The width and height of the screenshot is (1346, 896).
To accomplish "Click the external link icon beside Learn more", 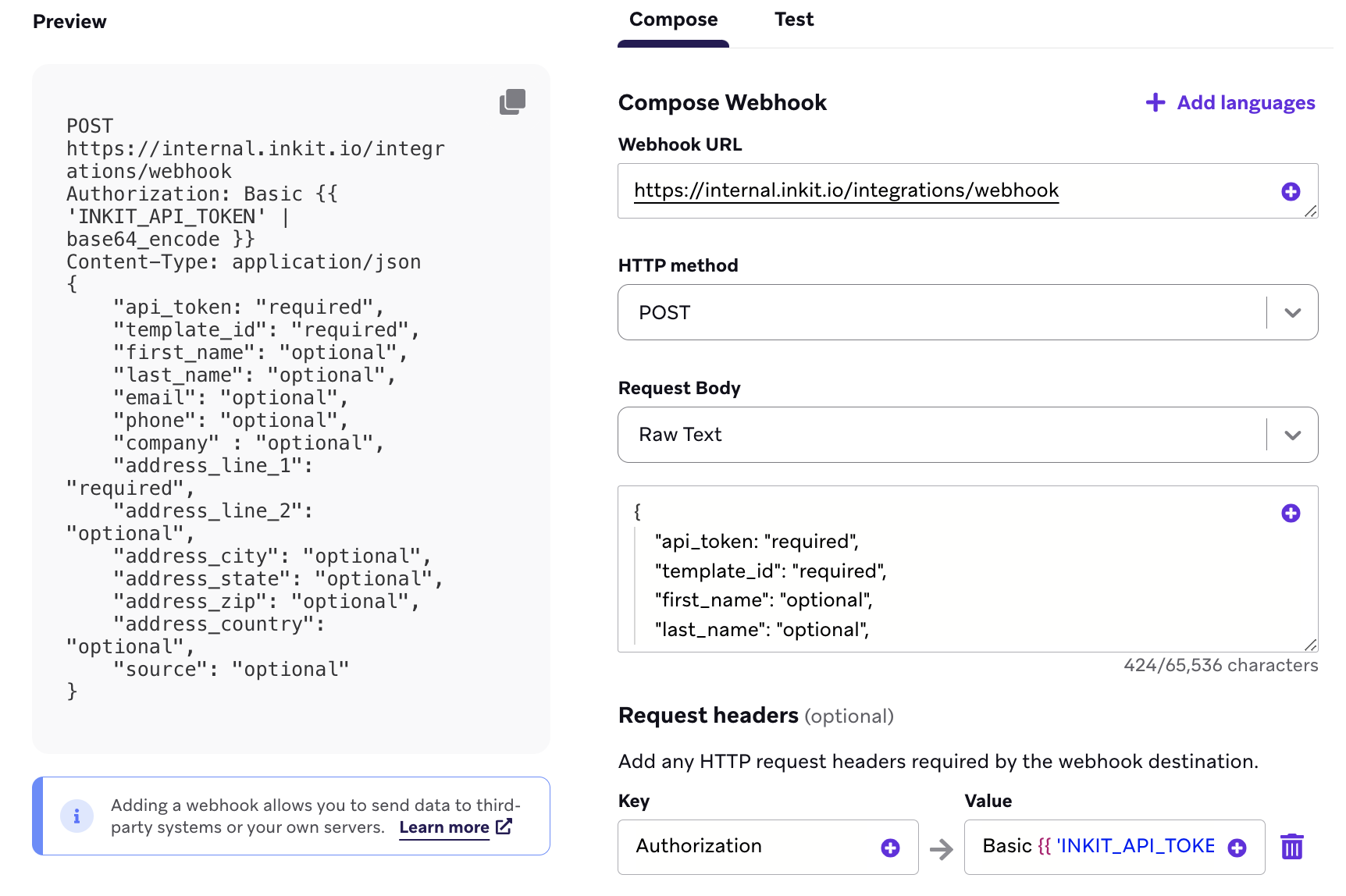I will click(504, 826).
